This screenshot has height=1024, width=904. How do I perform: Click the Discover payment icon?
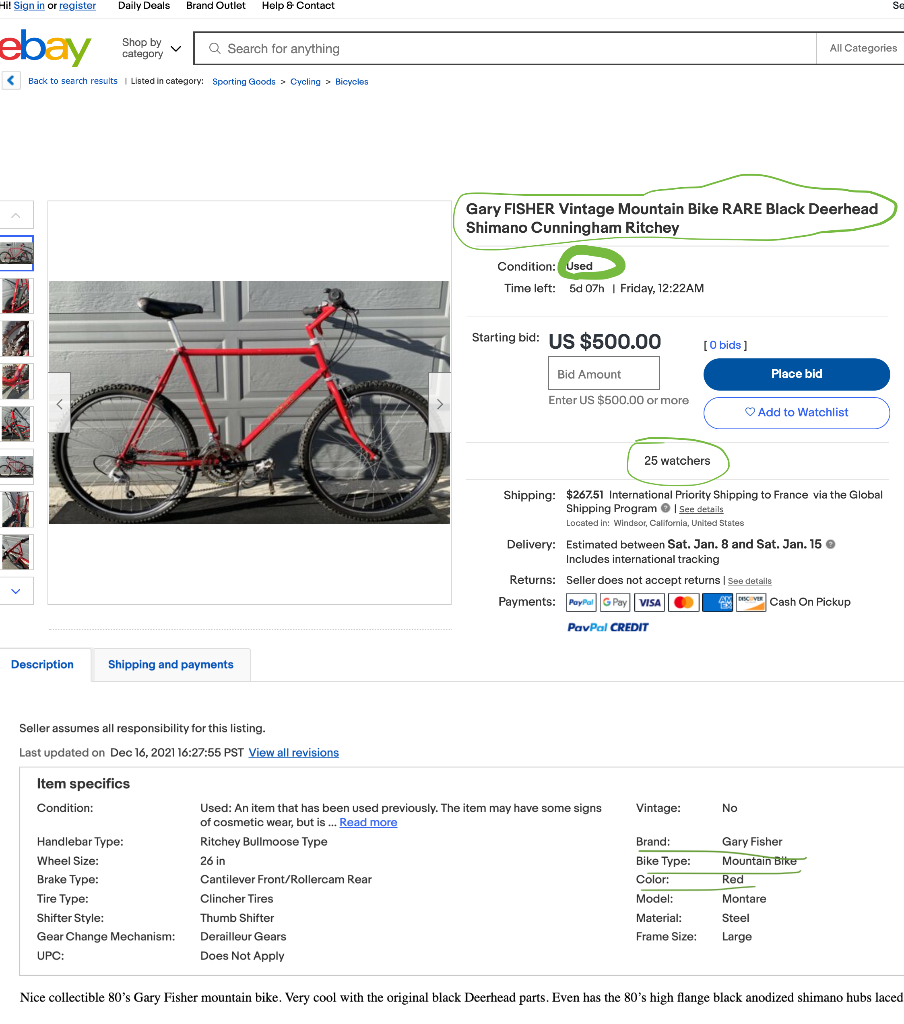pyautogui.click(x=751, y=602)
